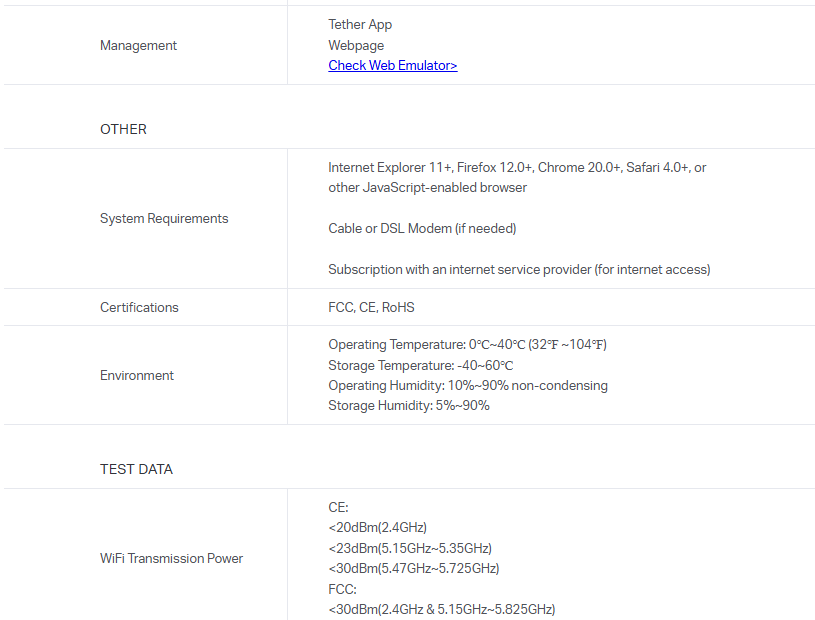The height and width of the screenshot is (620, 815).
Task: Click the <20dBm(2.4GHz) CE value
Action: (x=377, y=527)
